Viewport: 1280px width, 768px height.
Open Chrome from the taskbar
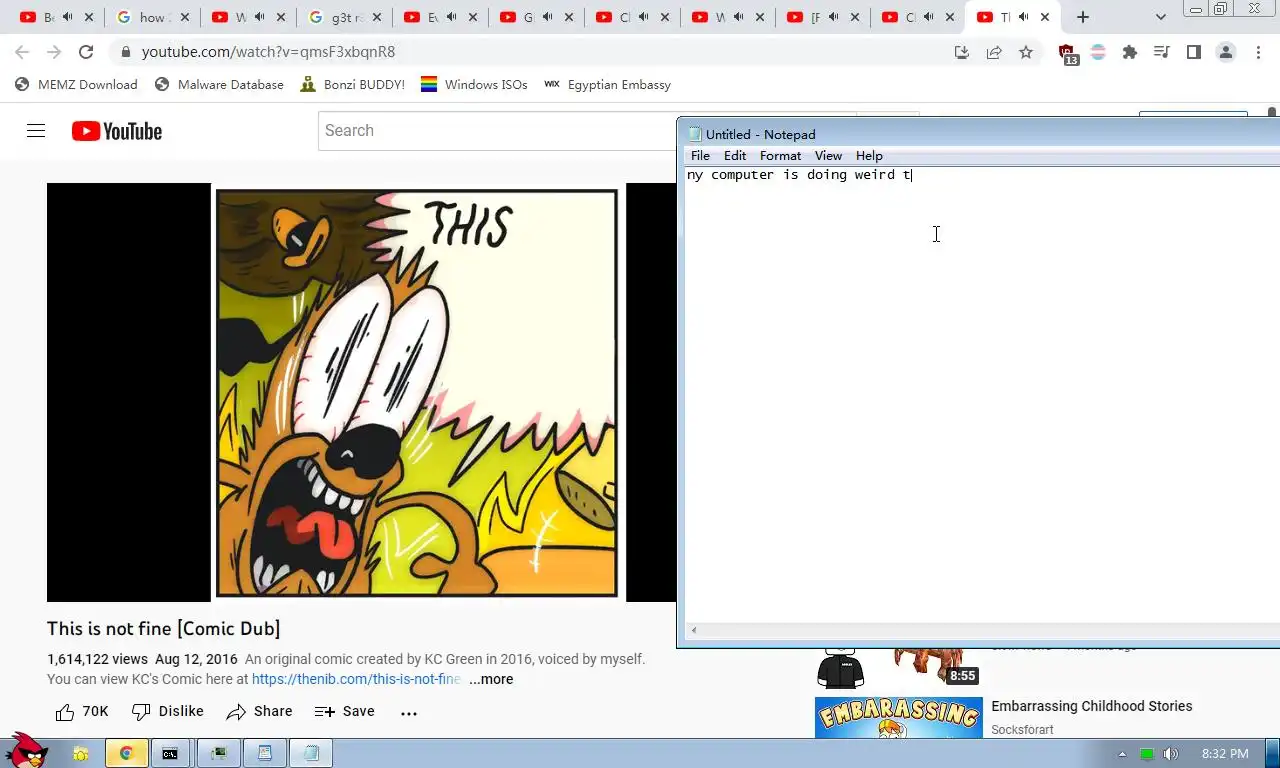pyautogui.click(x=126, y=753)
